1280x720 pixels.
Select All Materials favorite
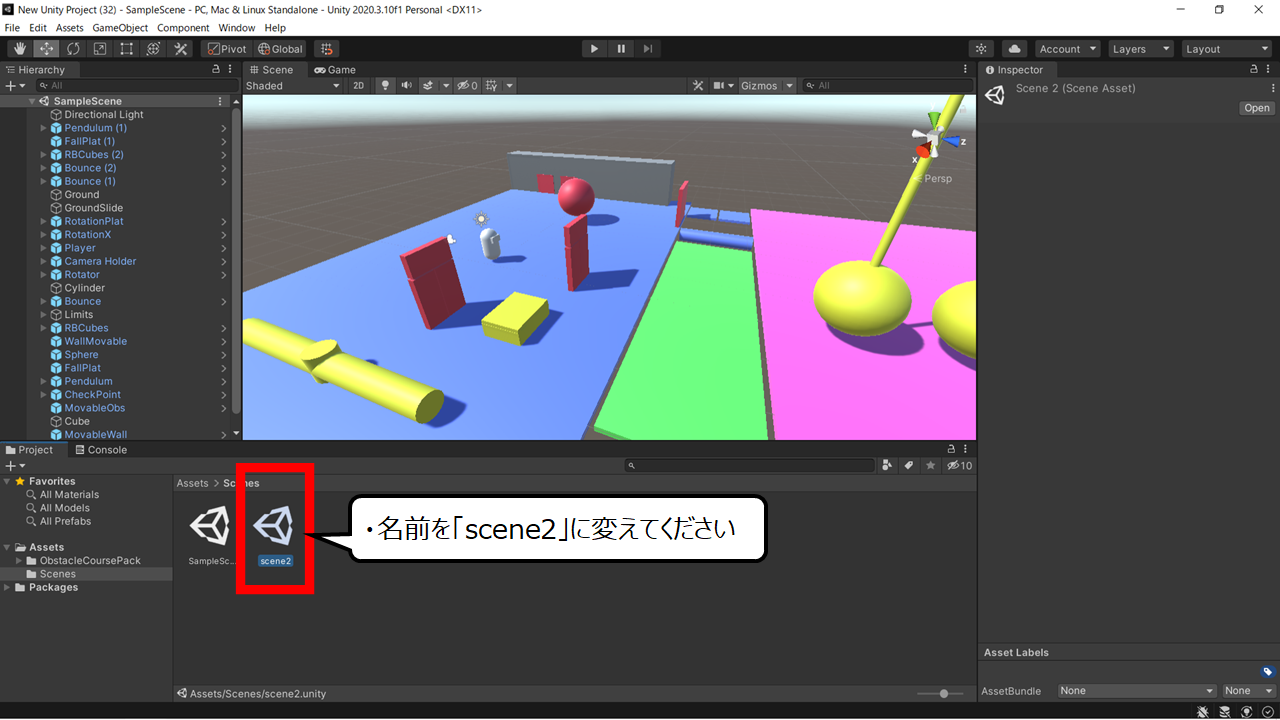coord(69,495)
